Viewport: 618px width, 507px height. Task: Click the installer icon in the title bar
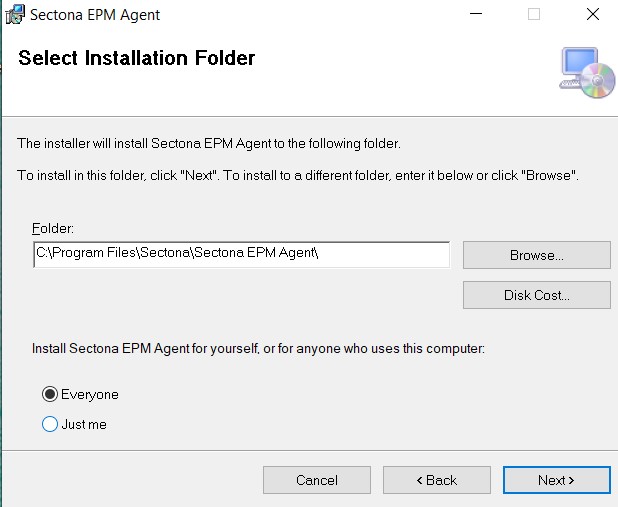click(x=15, y=15)
